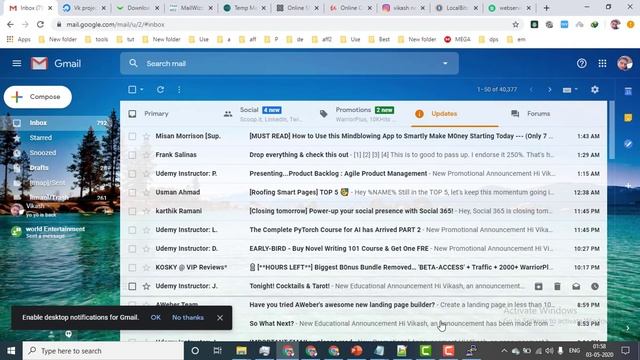The image size is (640, 360).
Task: Click the Windows taskbar search box
Action: [103, 351]
